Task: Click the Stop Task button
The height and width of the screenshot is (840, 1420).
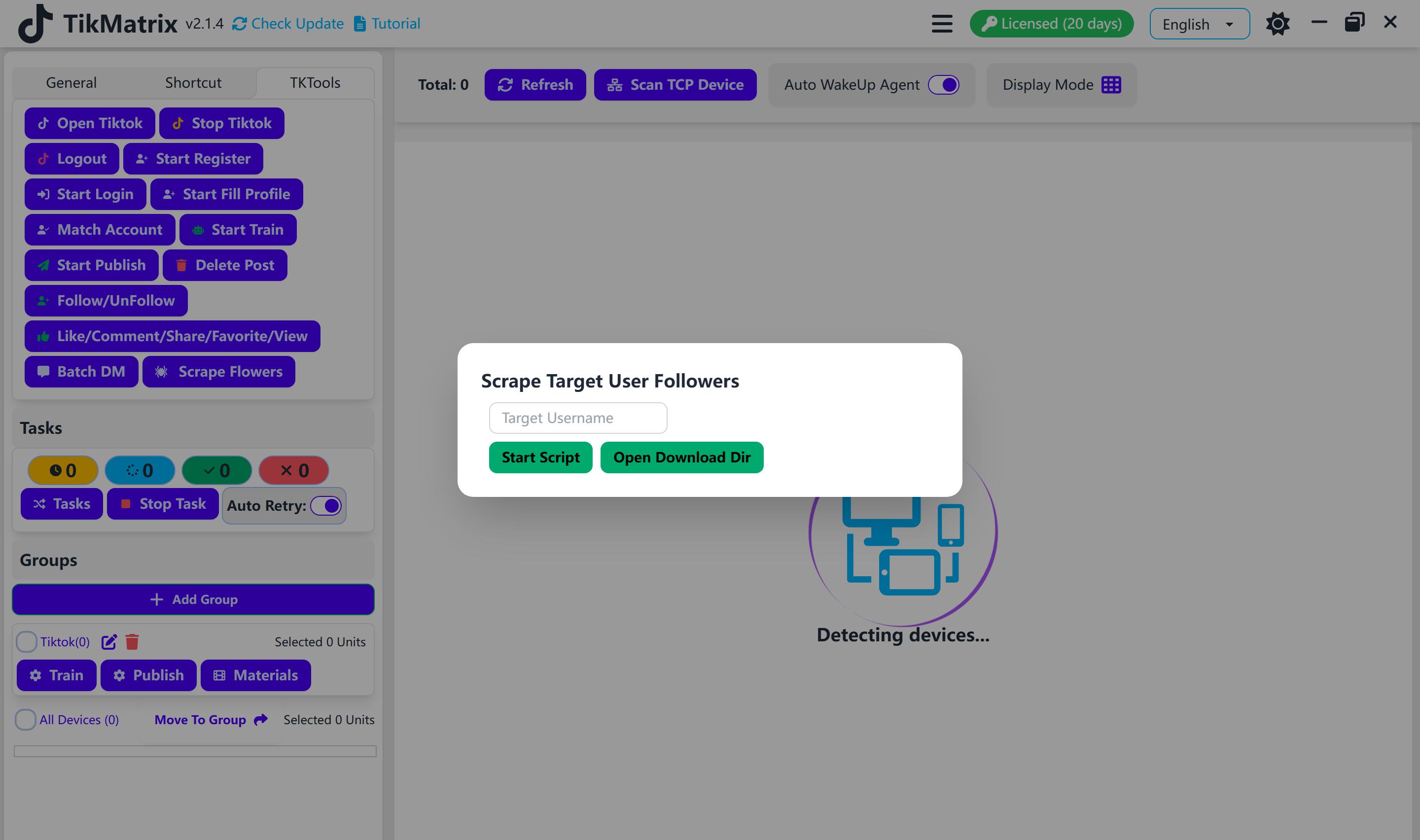Action: pos(163,504)
